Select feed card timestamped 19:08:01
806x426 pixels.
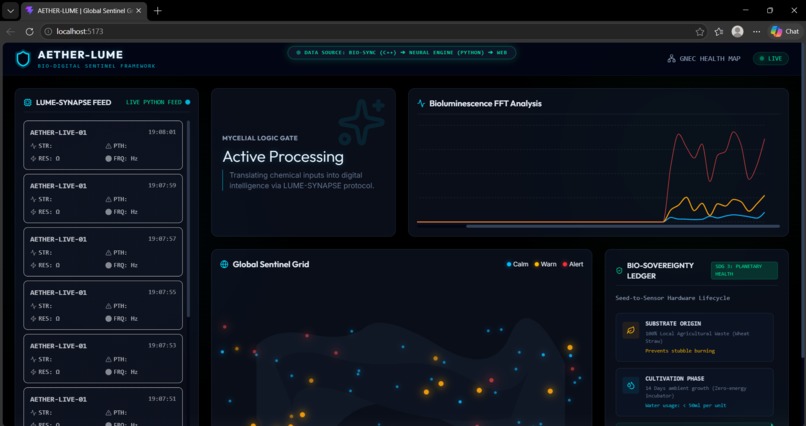click(103, 145)
